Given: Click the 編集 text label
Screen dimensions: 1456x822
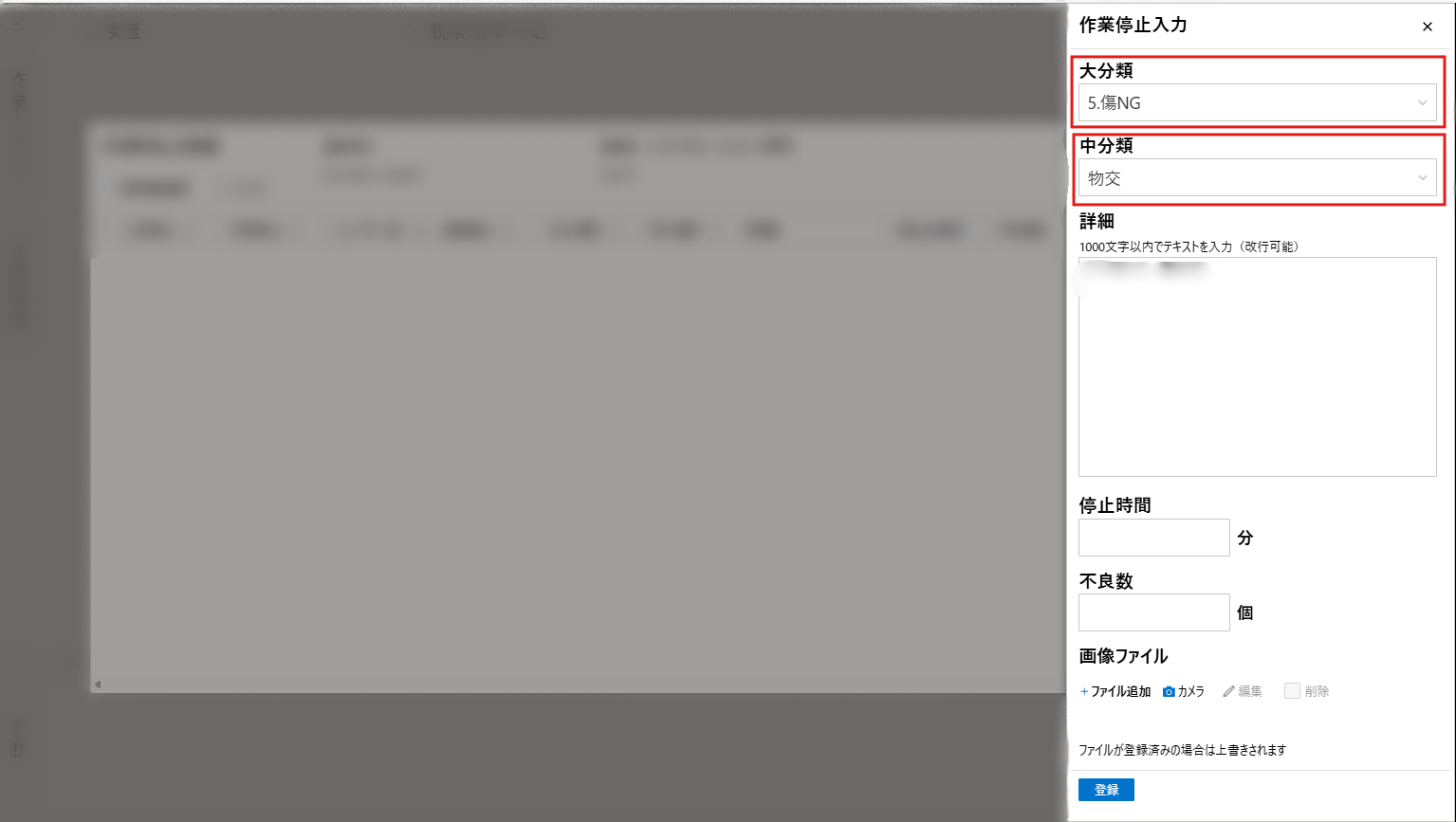Looking at the screenshot, I should tap(1250, 692).
